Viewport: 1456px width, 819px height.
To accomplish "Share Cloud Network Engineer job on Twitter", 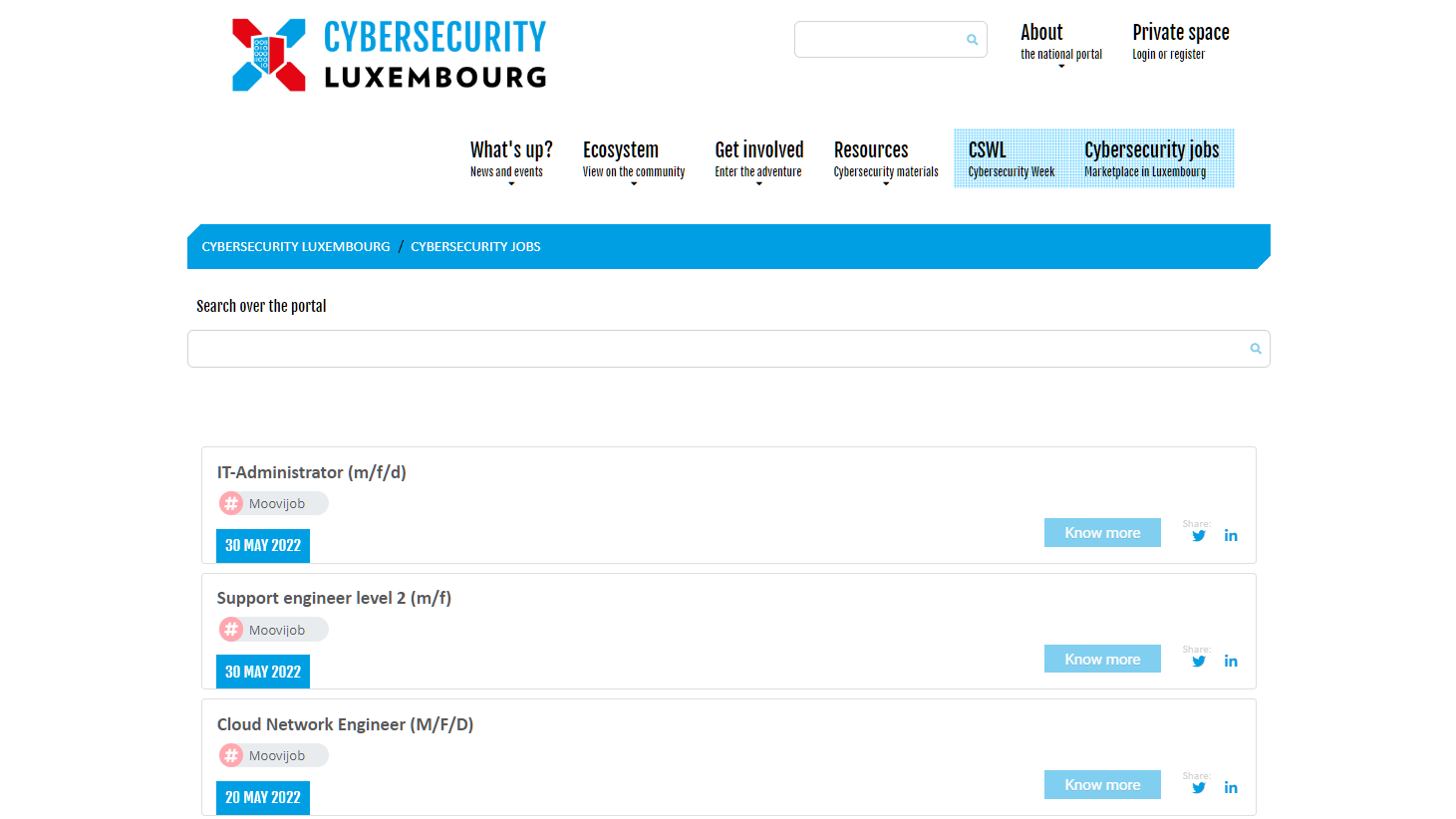I will pyautogui.click(x=1199, y=788).
